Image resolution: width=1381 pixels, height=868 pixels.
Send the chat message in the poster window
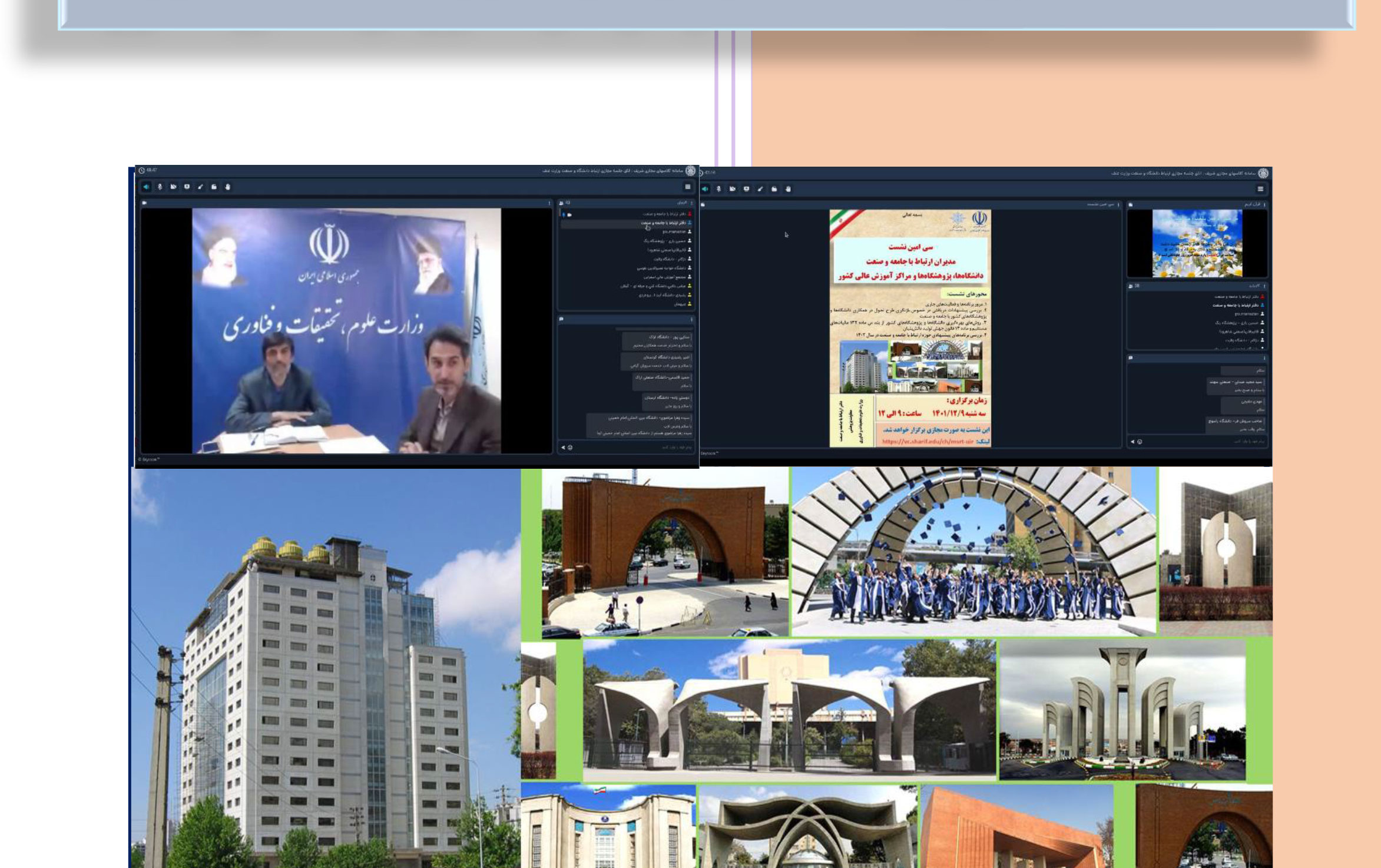click(1132, 442)
